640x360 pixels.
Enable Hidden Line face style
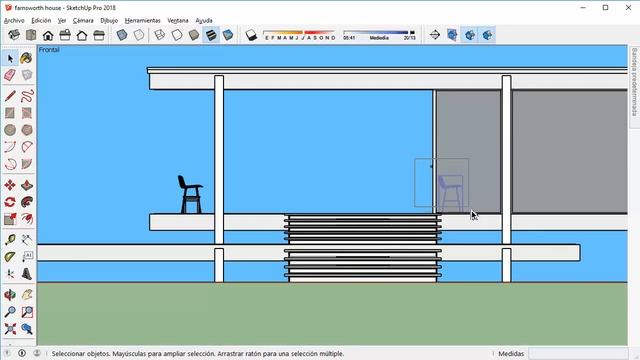(177, 35)
